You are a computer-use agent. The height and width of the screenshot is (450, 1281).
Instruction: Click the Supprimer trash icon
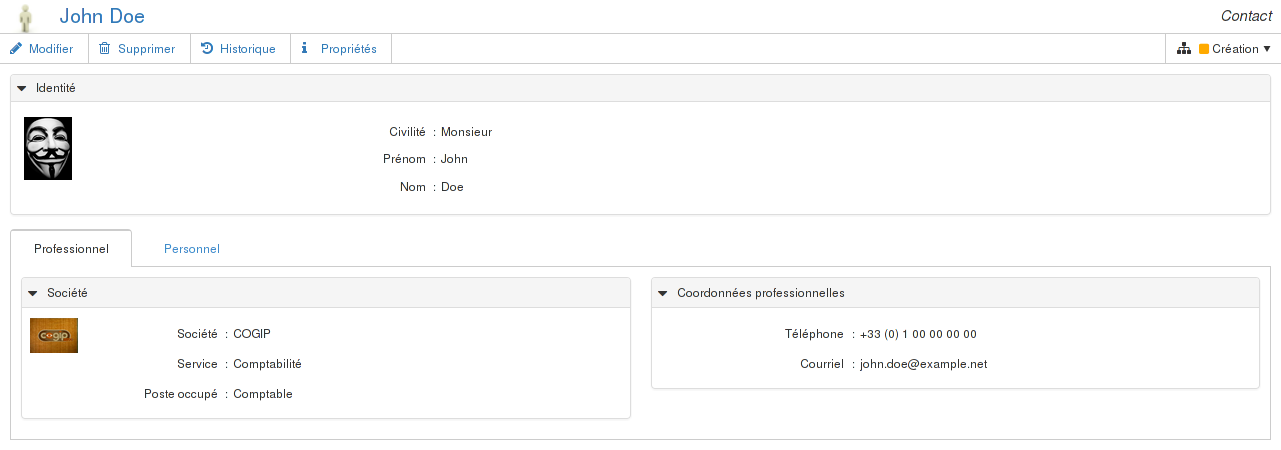(104, 48)
